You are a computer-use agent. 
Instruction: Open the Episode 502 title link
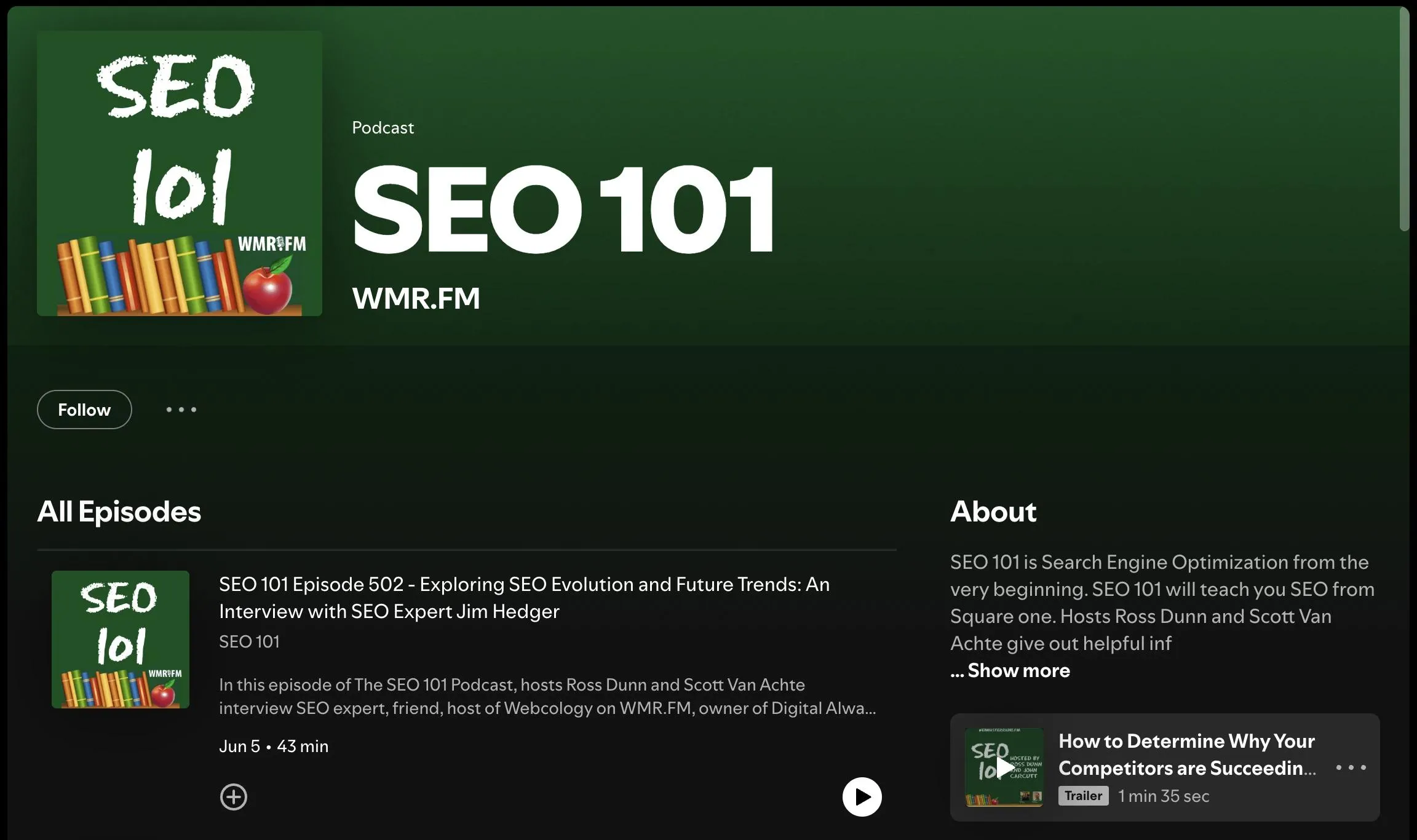point(524,598)
